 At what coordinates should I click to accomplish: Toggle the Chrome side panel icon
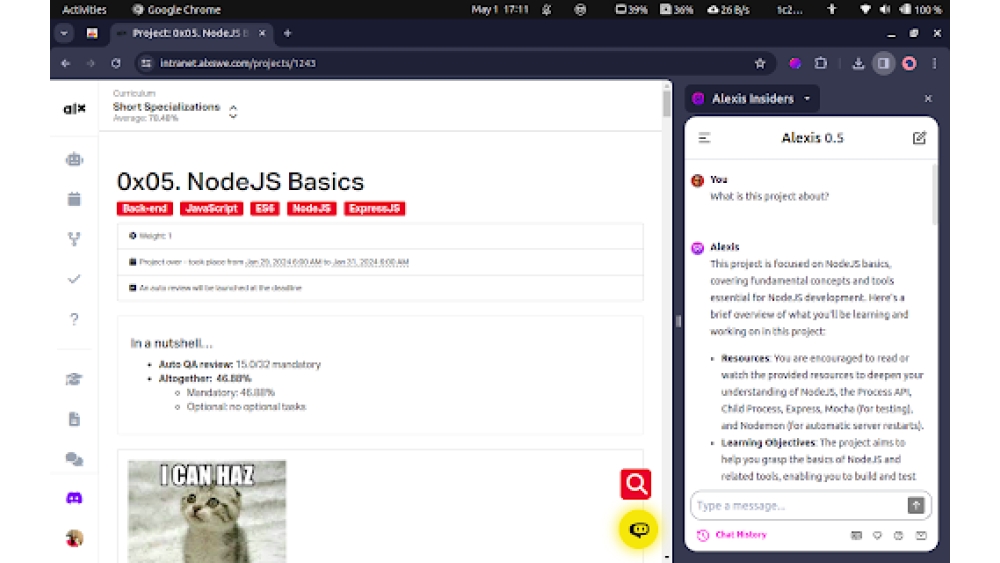coord(883,63)
